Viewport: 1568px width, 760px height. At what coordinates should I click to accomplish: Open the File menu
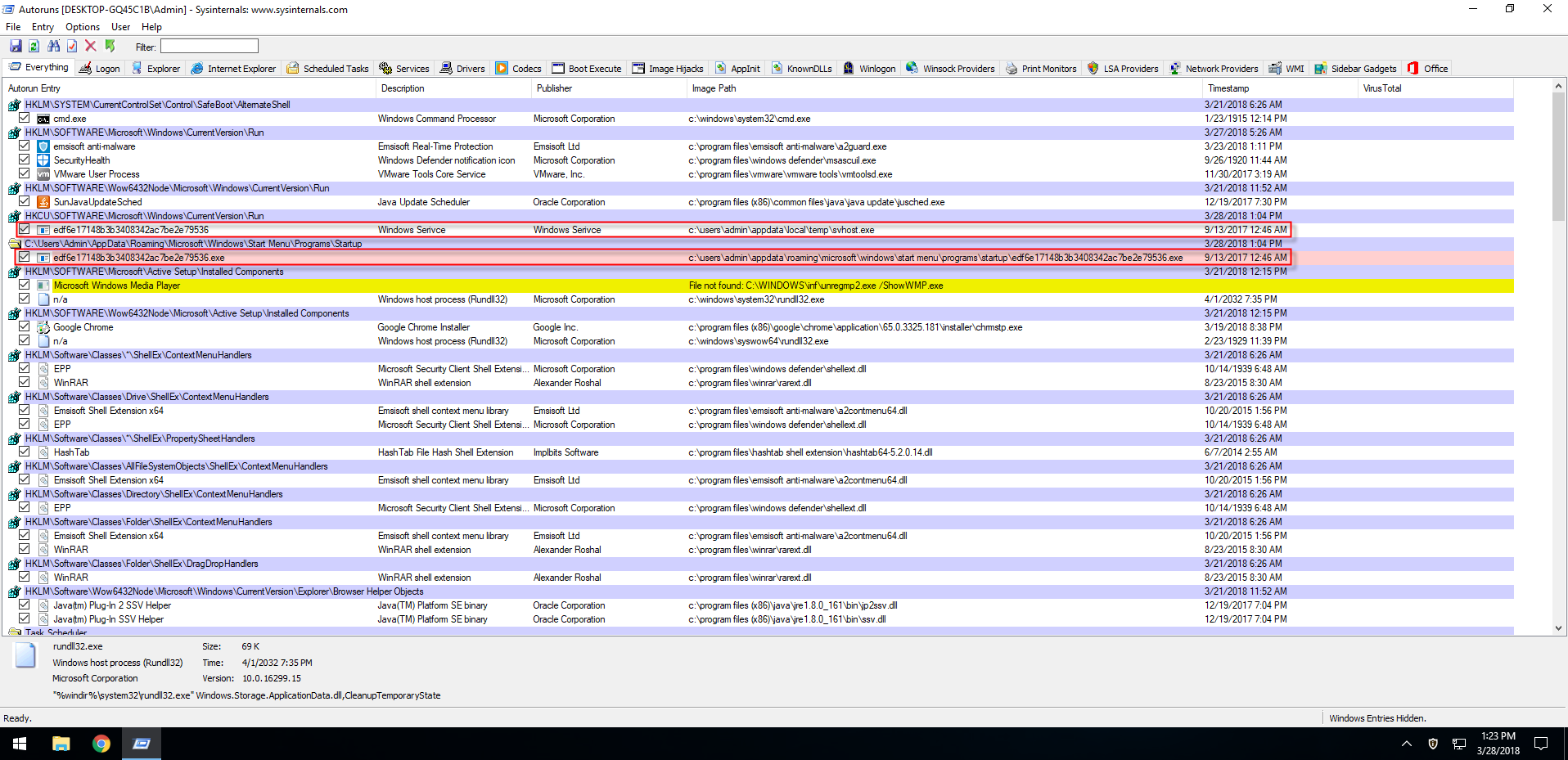(12, 26)
